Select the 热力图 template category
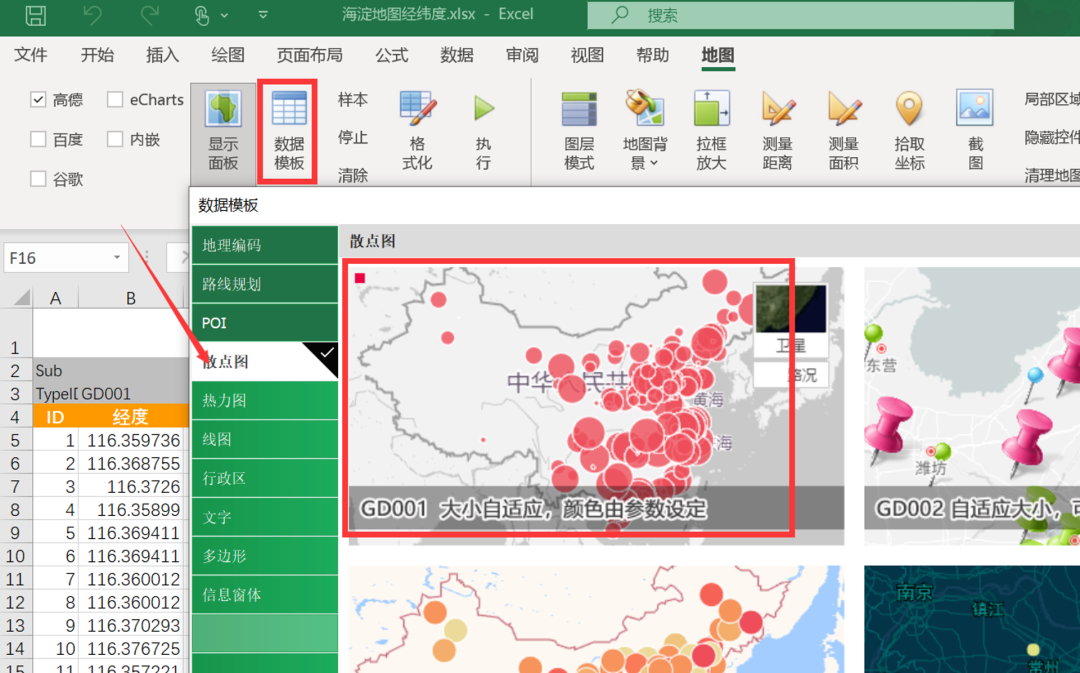 (x=264, y=400)
